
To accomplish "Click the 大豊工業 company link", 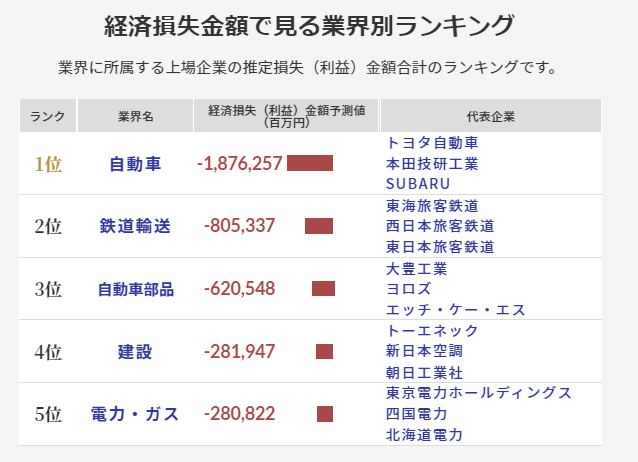I will (x=416, y=269).
